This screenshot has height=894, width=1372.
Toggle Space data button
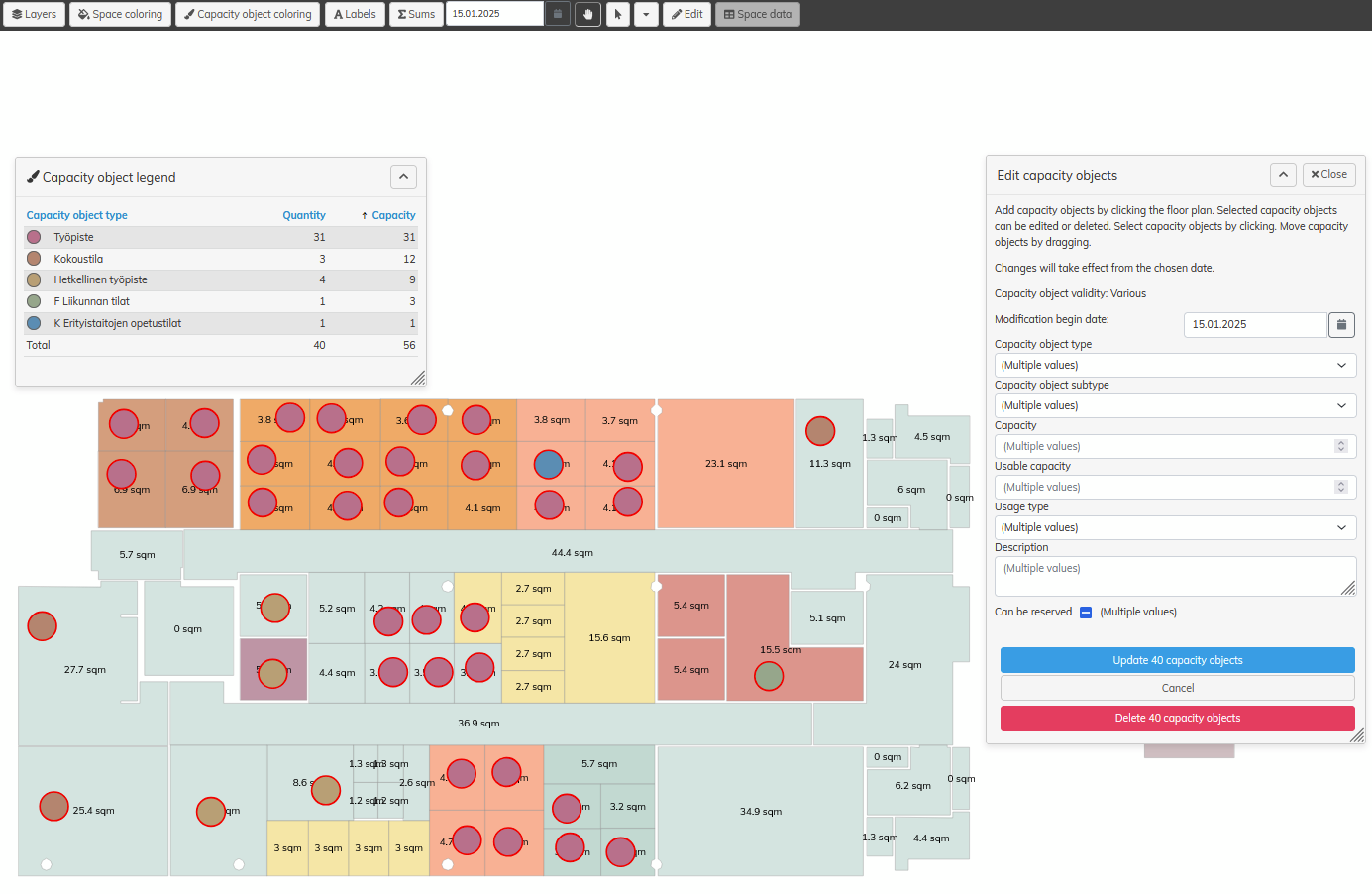[758, 14]
